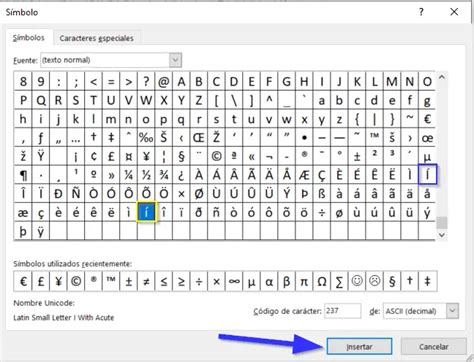Select the pilcrow ¶ in the symbol grid

(23, 175)
